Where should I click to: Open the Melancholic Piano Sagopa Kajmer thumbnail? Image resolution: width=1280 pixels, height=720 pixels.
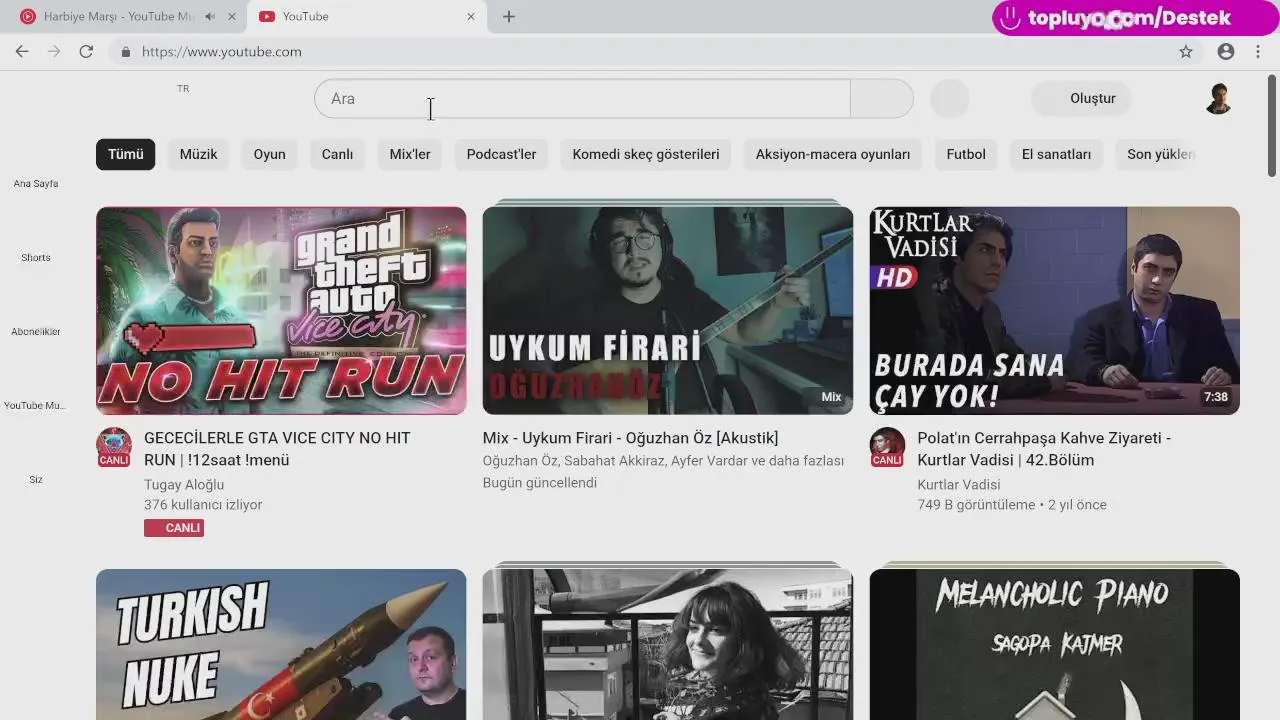1055,645
